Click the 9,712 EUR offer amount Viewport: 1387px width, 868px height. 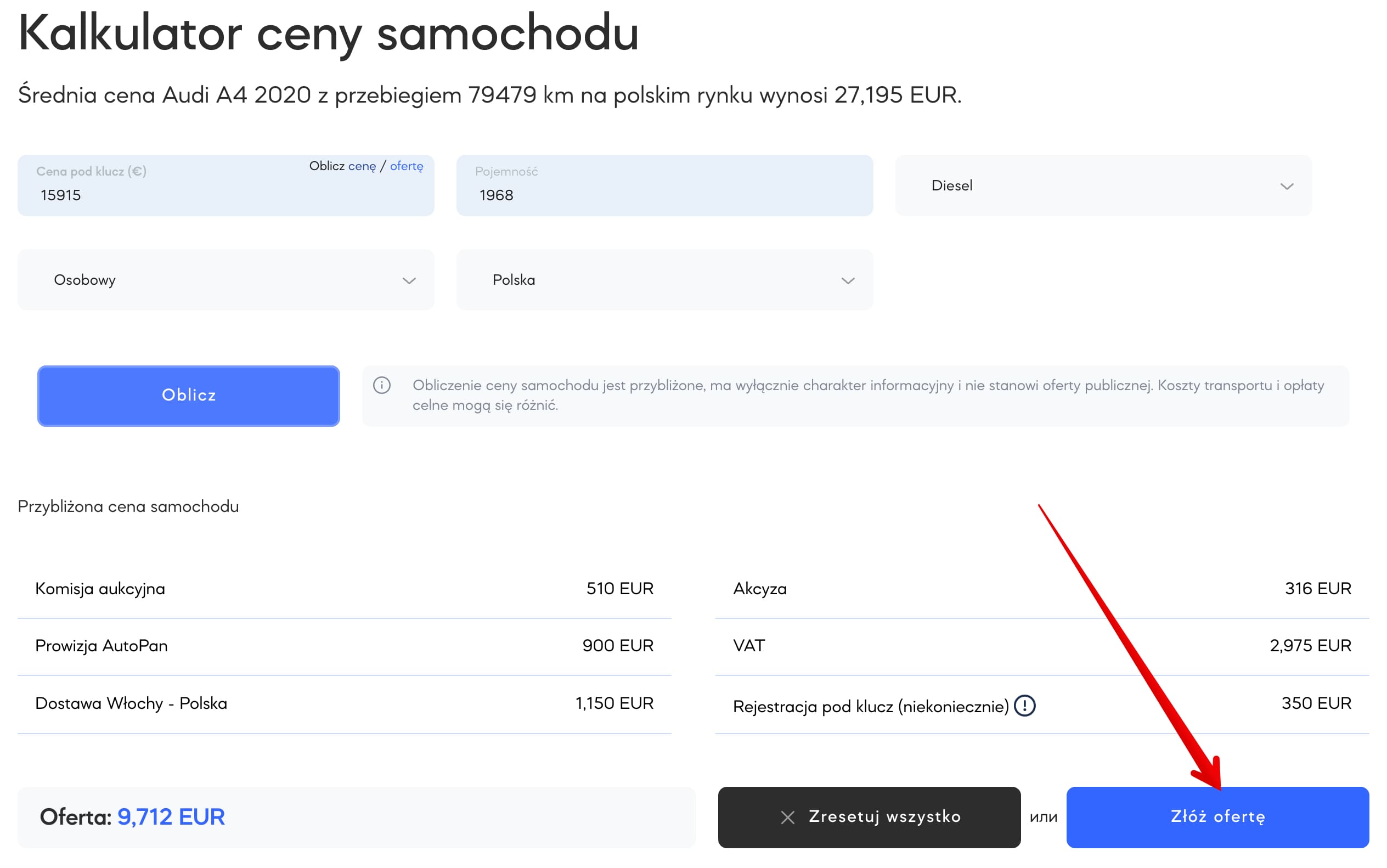click(171, 817)
